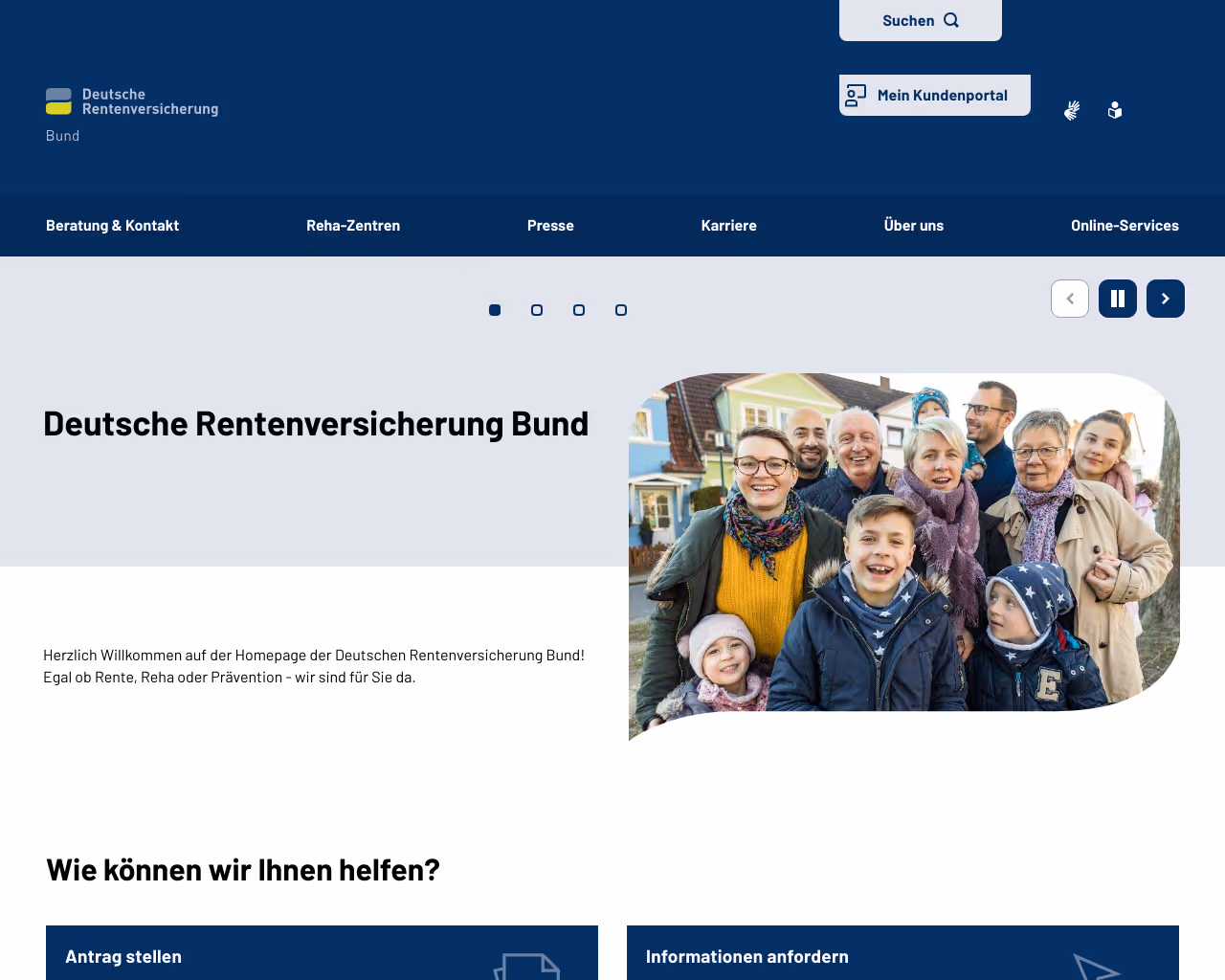Open easy language reading icon
This screenshot has height=980, width=1225.
pos(1115,111)
